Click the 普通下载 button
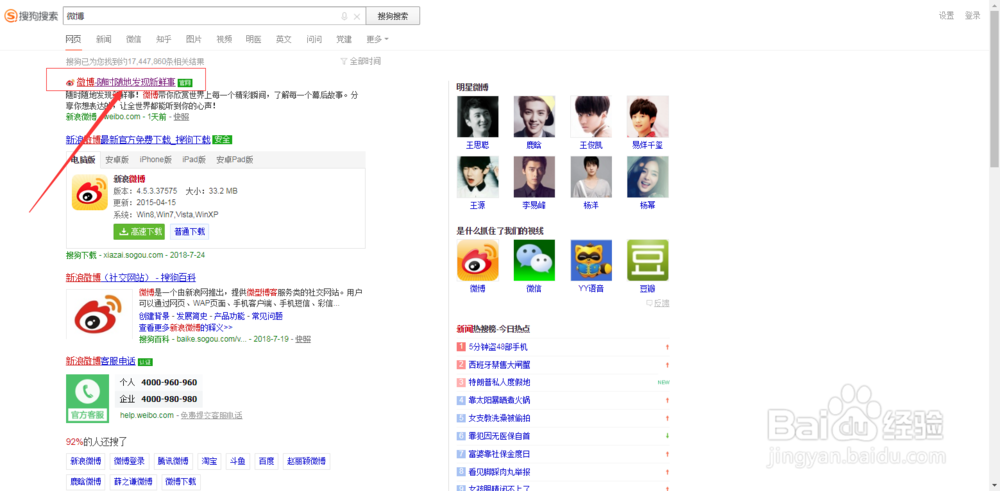This screenshot has height=491, width=1000. [x=190, y=231]
